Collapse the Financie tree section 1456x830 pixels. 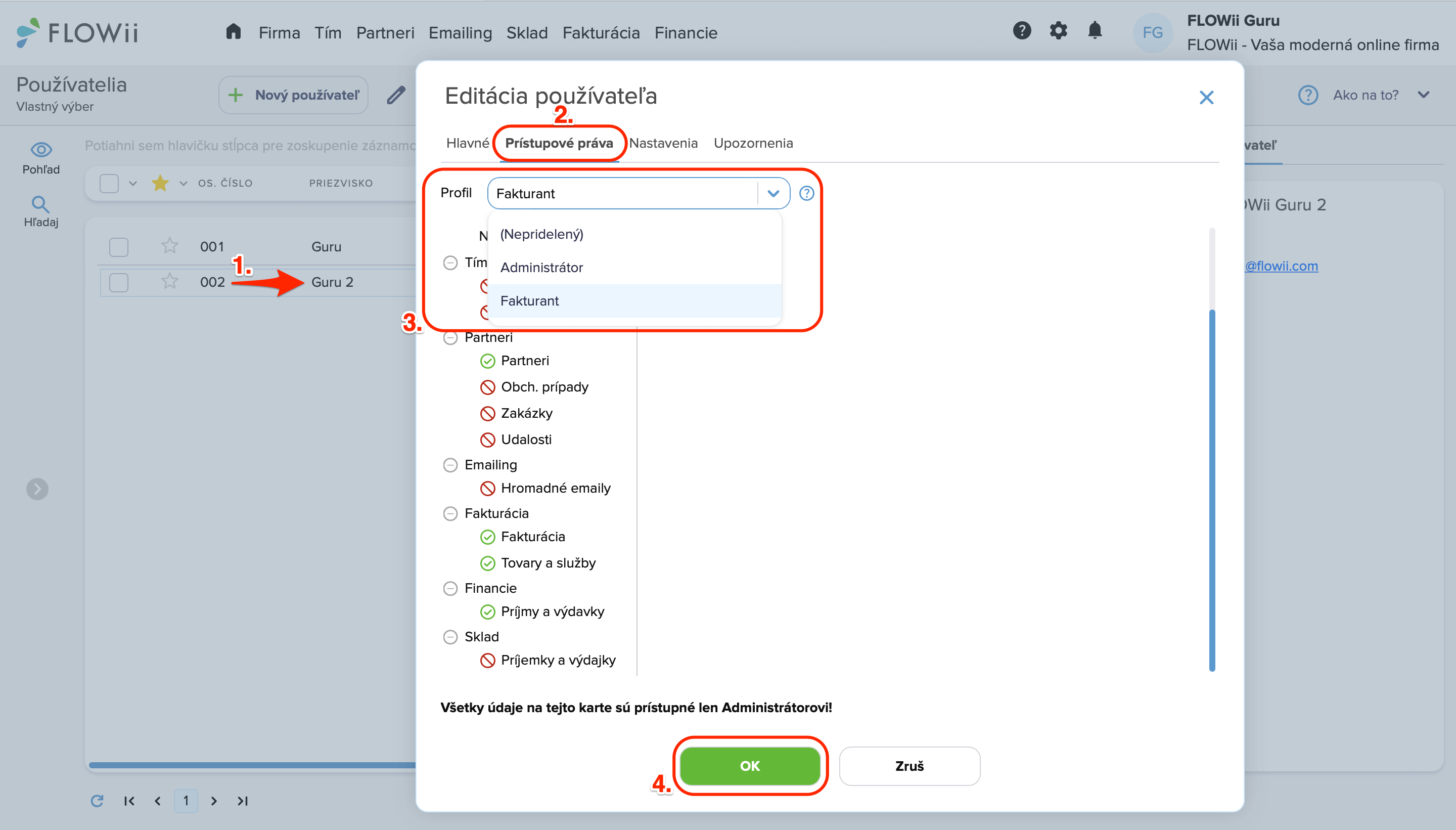(450, 588)
